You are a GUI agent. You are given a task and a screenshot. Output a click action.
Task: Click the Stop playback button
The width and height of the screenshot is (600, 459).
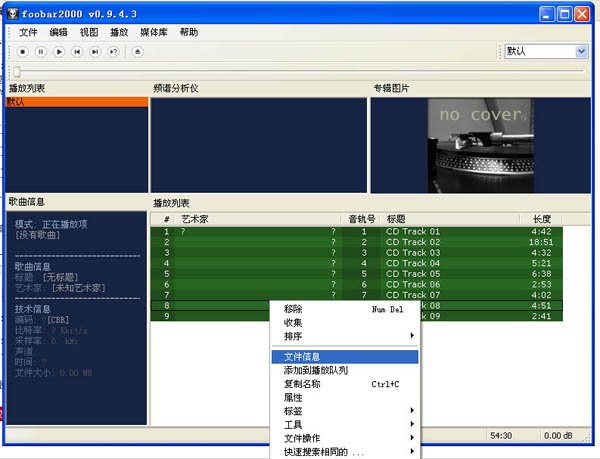tap(23, 52)
